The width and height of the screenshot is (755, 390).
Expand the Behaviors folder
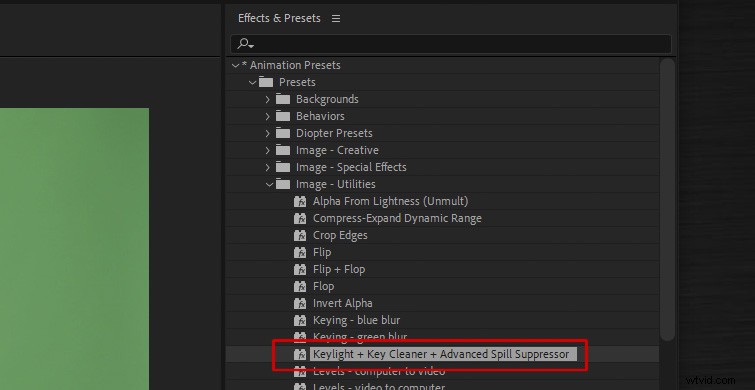[x=268, y=117]
